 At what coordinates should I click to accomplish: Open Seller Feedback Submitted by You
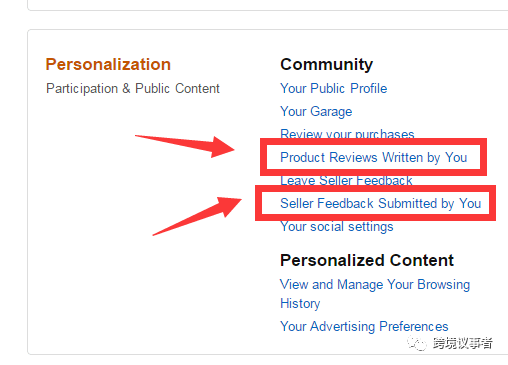tap(380, 203)
